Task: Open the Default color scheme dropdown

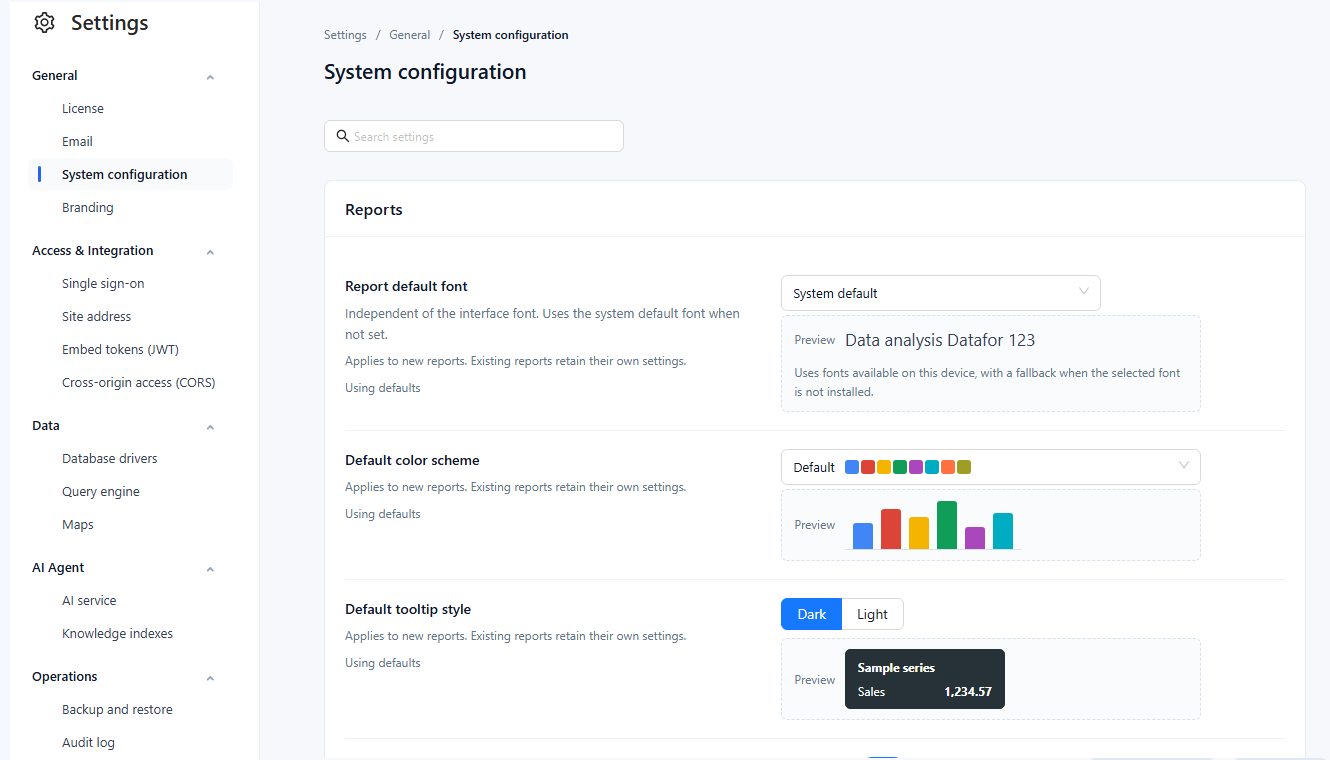Action: click(x=990, y=467)
